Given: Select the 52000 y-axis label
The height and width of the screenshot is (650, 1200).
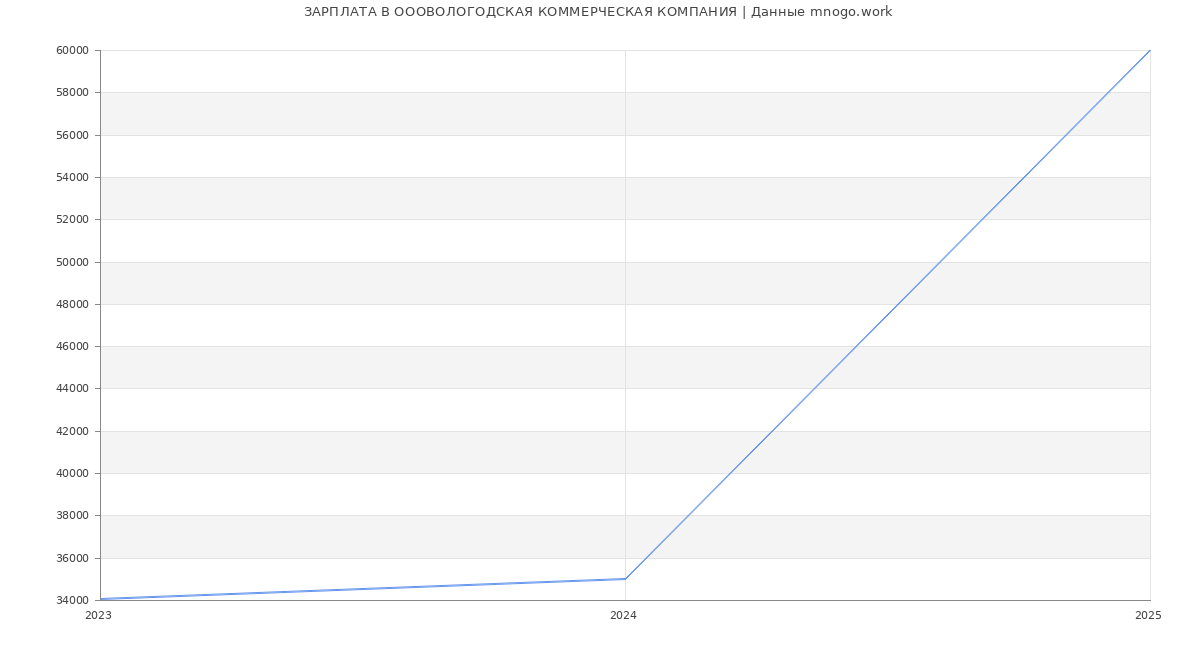Looking at the screenshot, I should [72, 220].
